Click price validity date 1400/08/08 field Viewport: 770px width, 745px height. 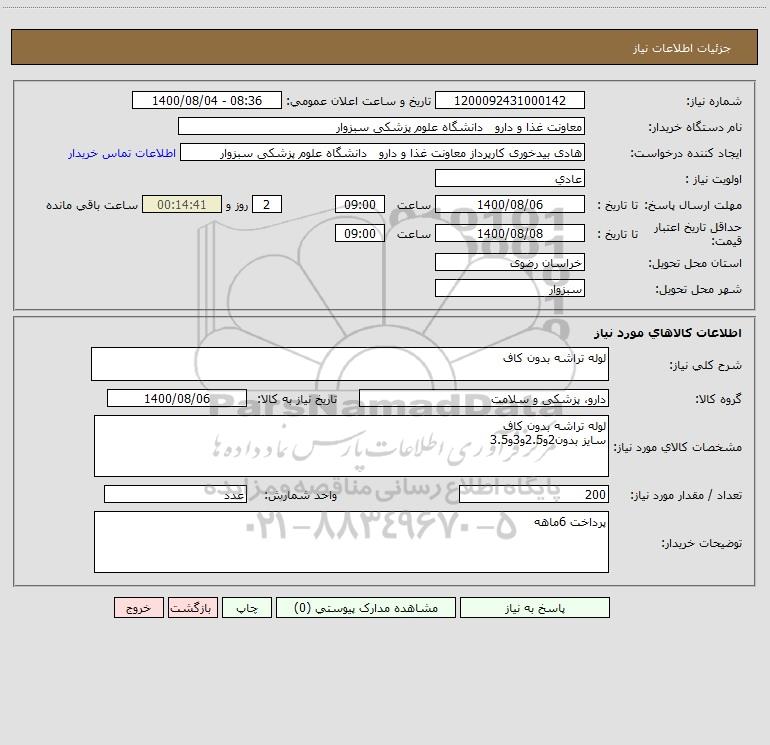coord(510,233)
